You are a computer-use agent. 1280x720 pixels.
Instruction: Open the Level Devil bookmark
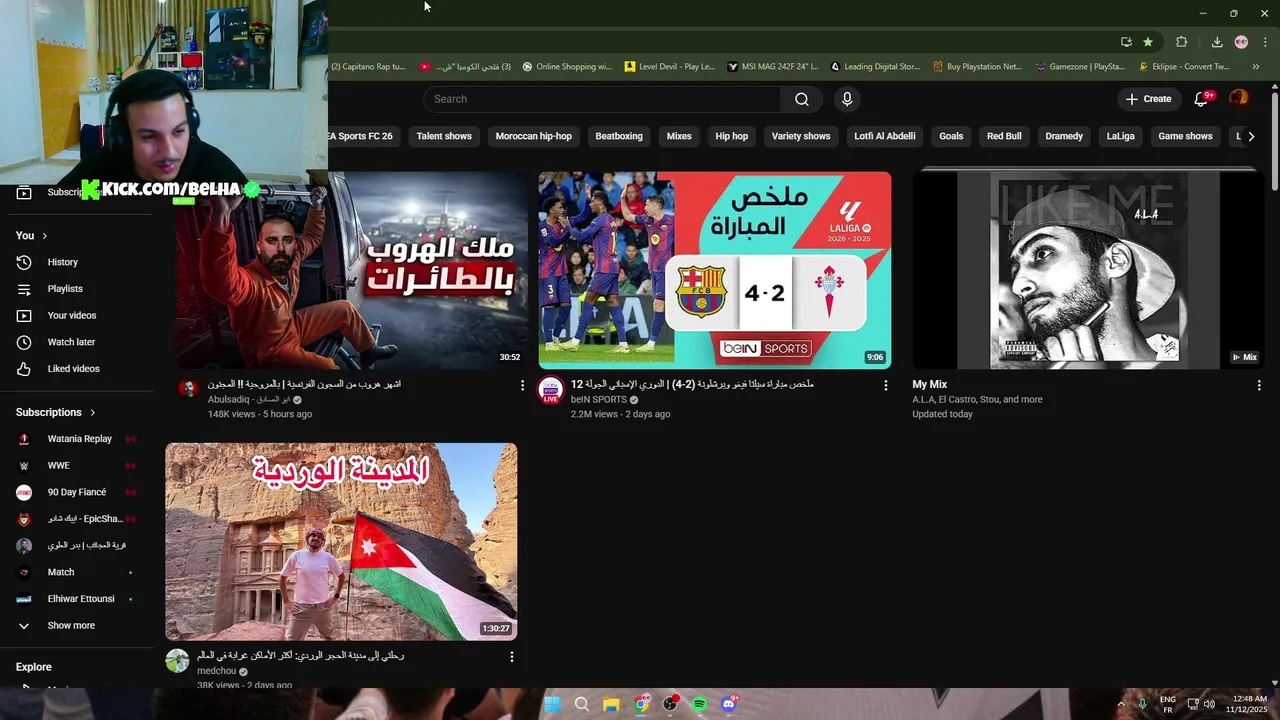[x=670, y=67]
